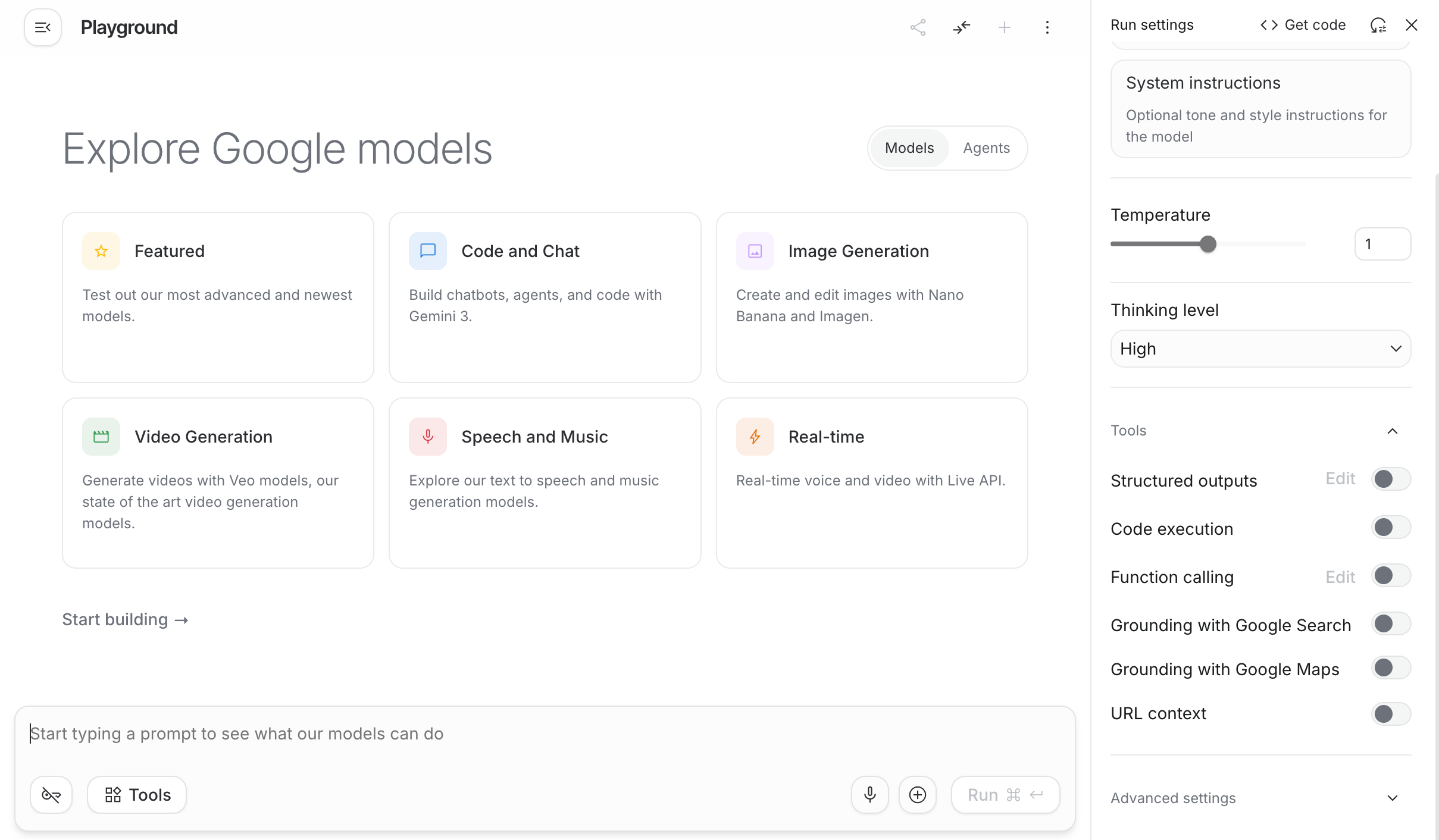The height and width of the screenshot is (840, 1439).
Task: Open the Featured models card title
Action: 170,251
